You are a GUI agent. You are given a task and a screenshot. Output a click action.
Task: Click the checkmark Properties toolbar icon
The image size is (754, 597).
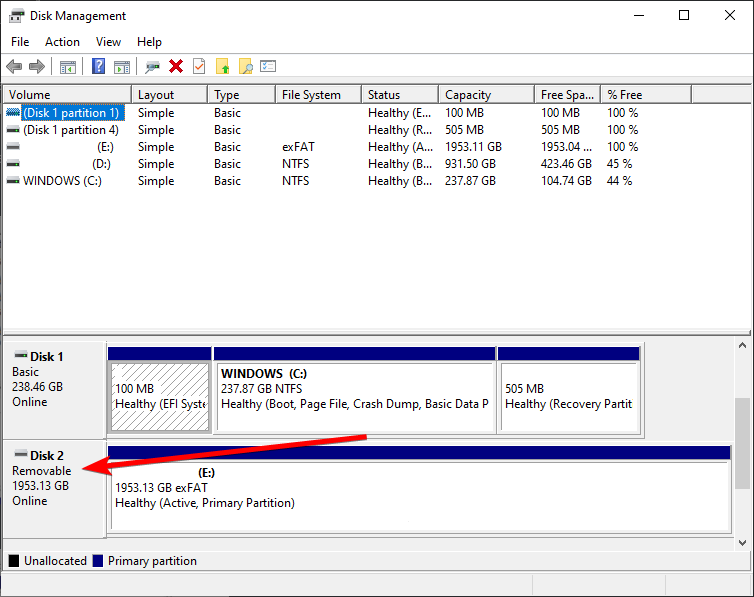(x=199, y=66)
